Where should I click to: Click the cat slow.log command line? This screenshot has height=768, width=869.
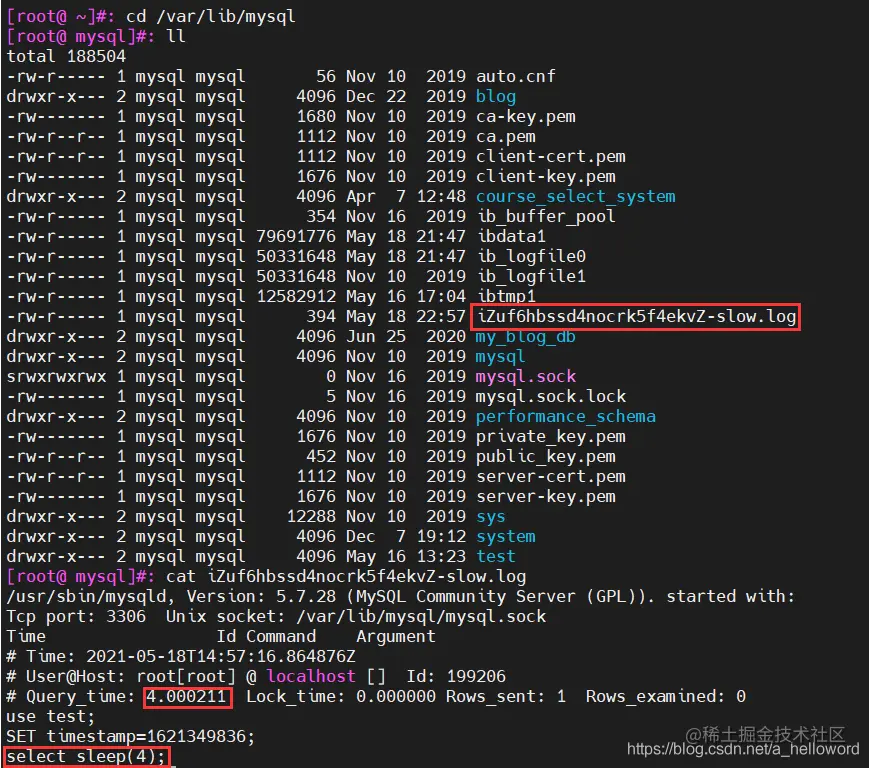tap(346, 576)
